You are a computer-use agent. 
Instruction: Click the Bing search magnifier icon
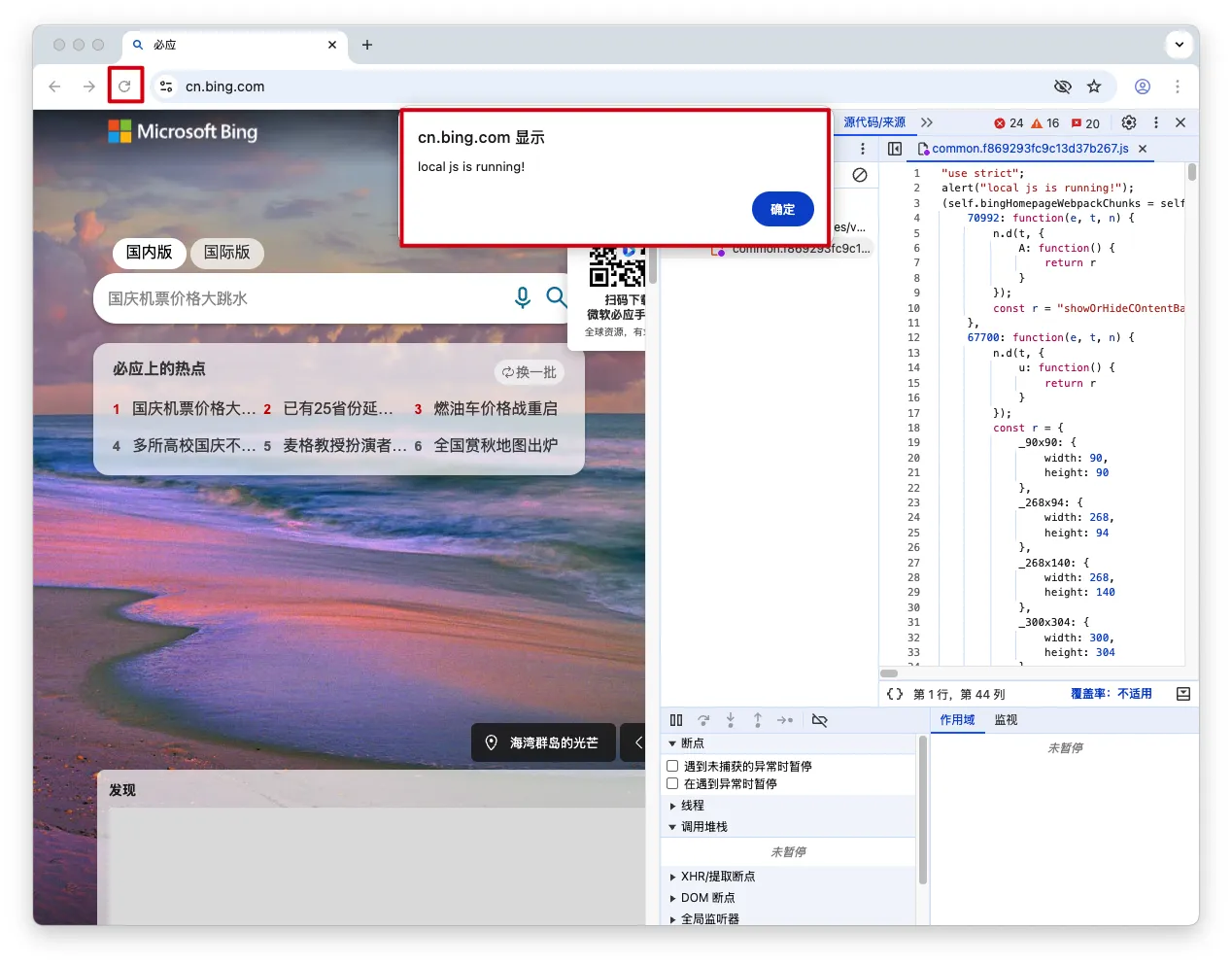click(x=556, y=297)
